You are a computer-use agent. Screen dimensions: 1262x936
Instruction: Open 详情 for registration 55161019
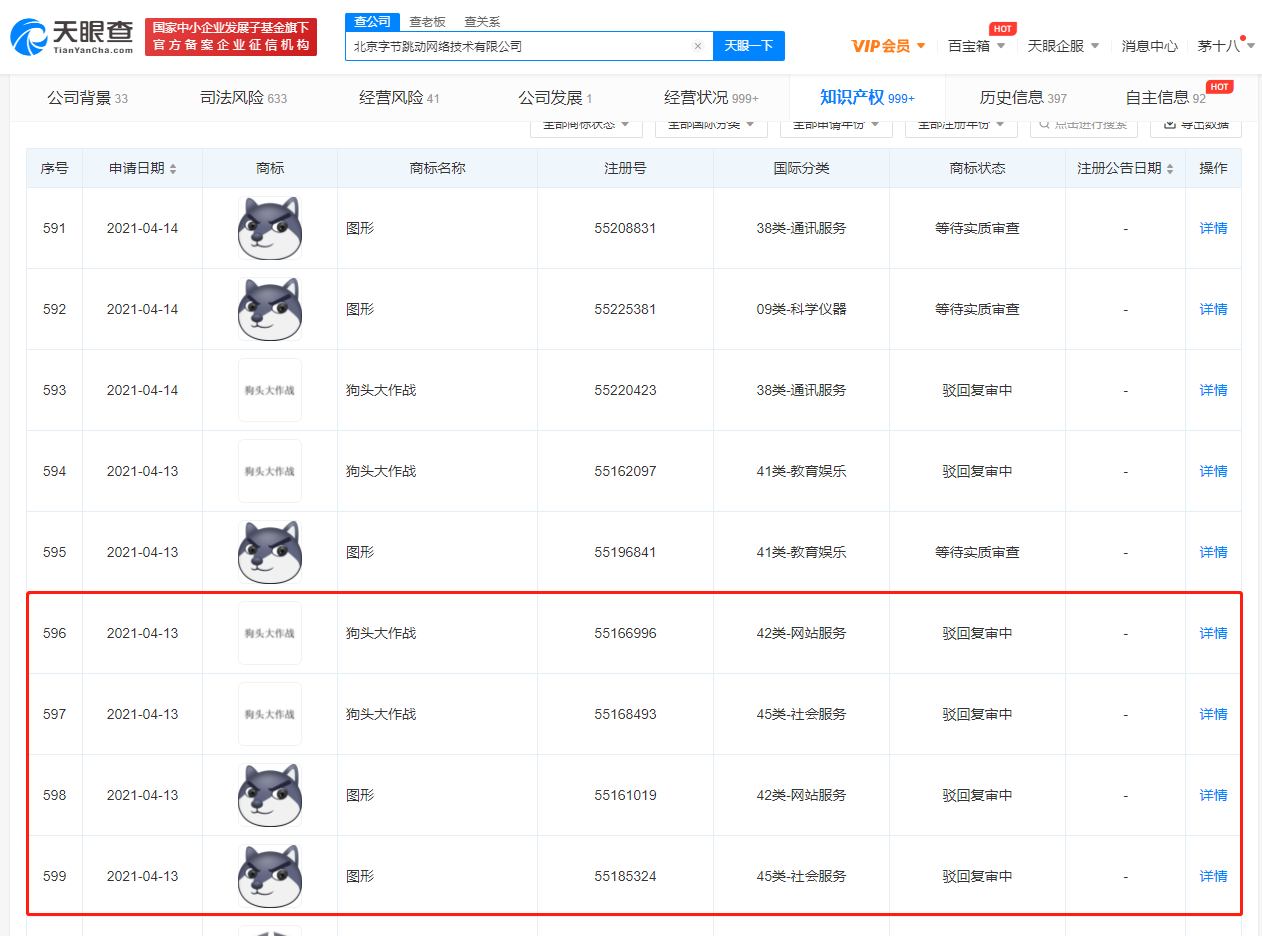1213,795
